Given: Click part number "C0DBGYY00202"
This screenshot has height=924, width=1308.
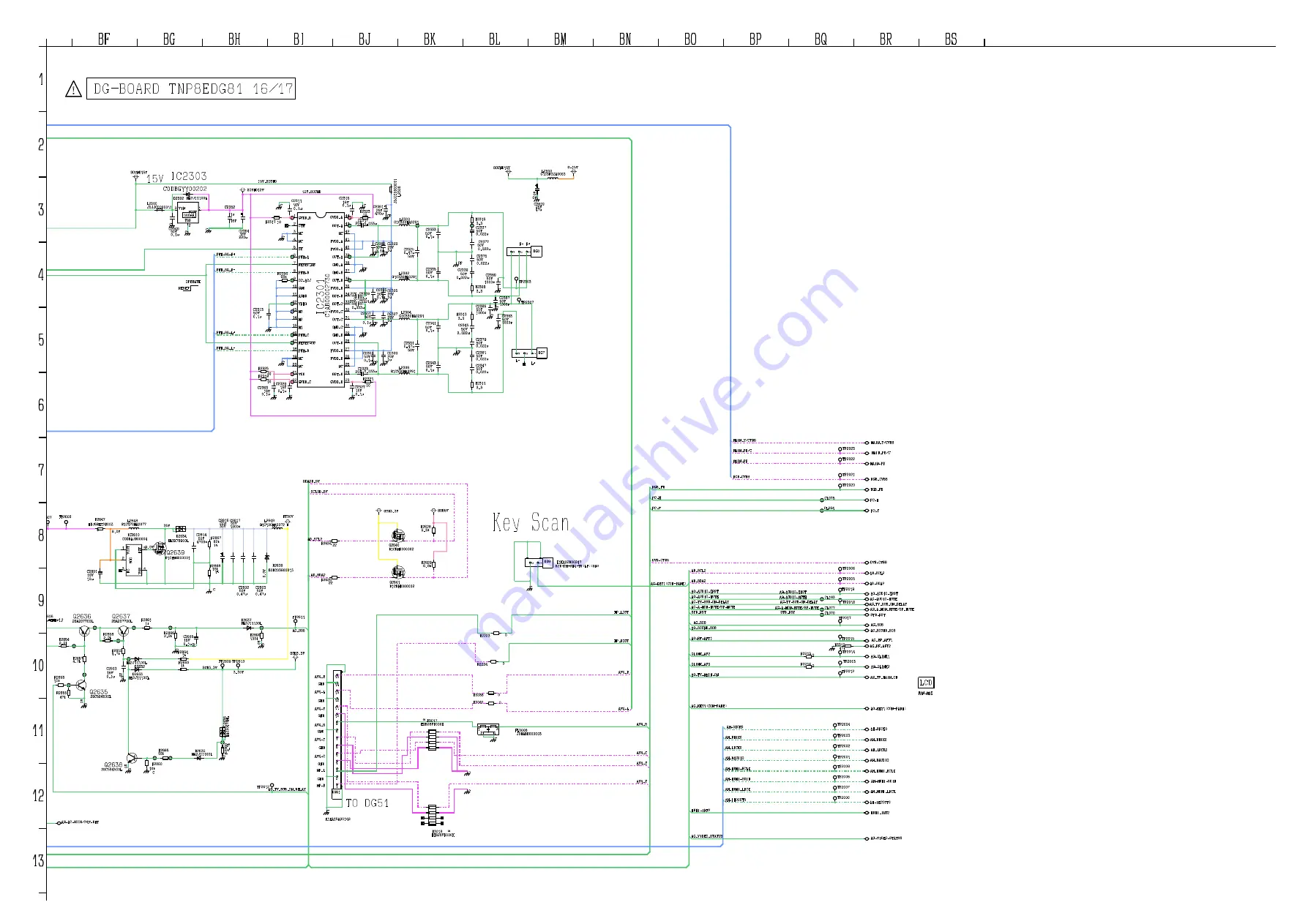Looking at the screenshot, I should [184, 189].
